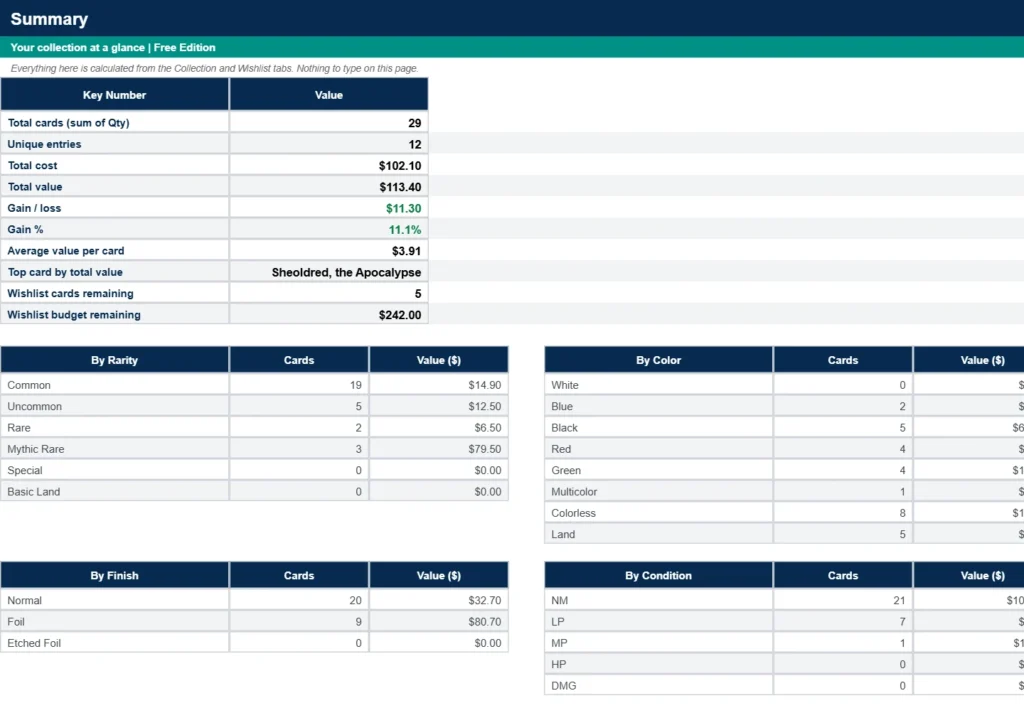Image resolution: width=1024 pixels, height=708 pixels.
Task: Click the By Rarity header cell
Action: [114, 360]
